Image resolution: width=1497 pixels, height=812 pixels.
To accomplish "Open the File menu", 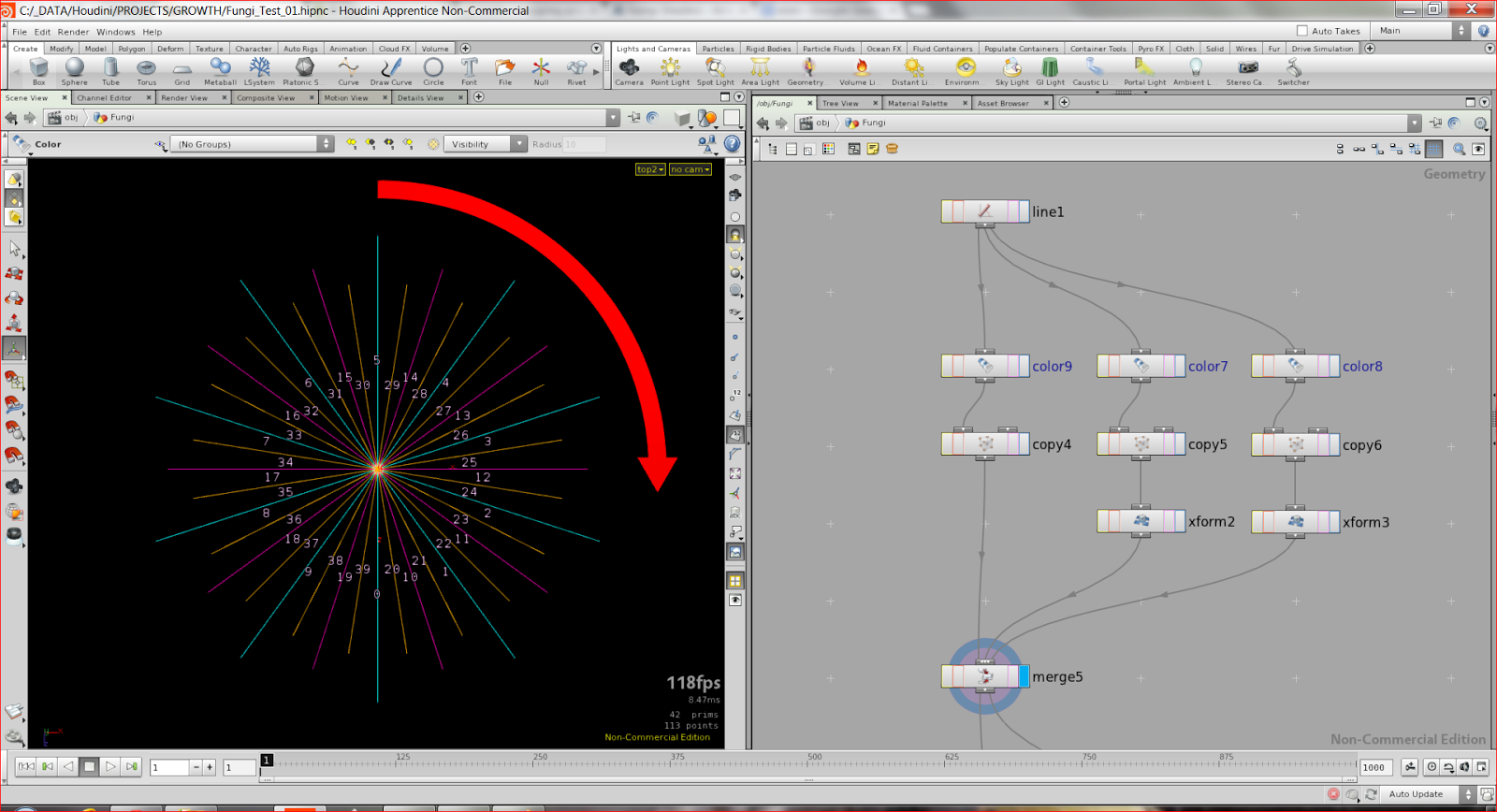I will coord(20,32).
